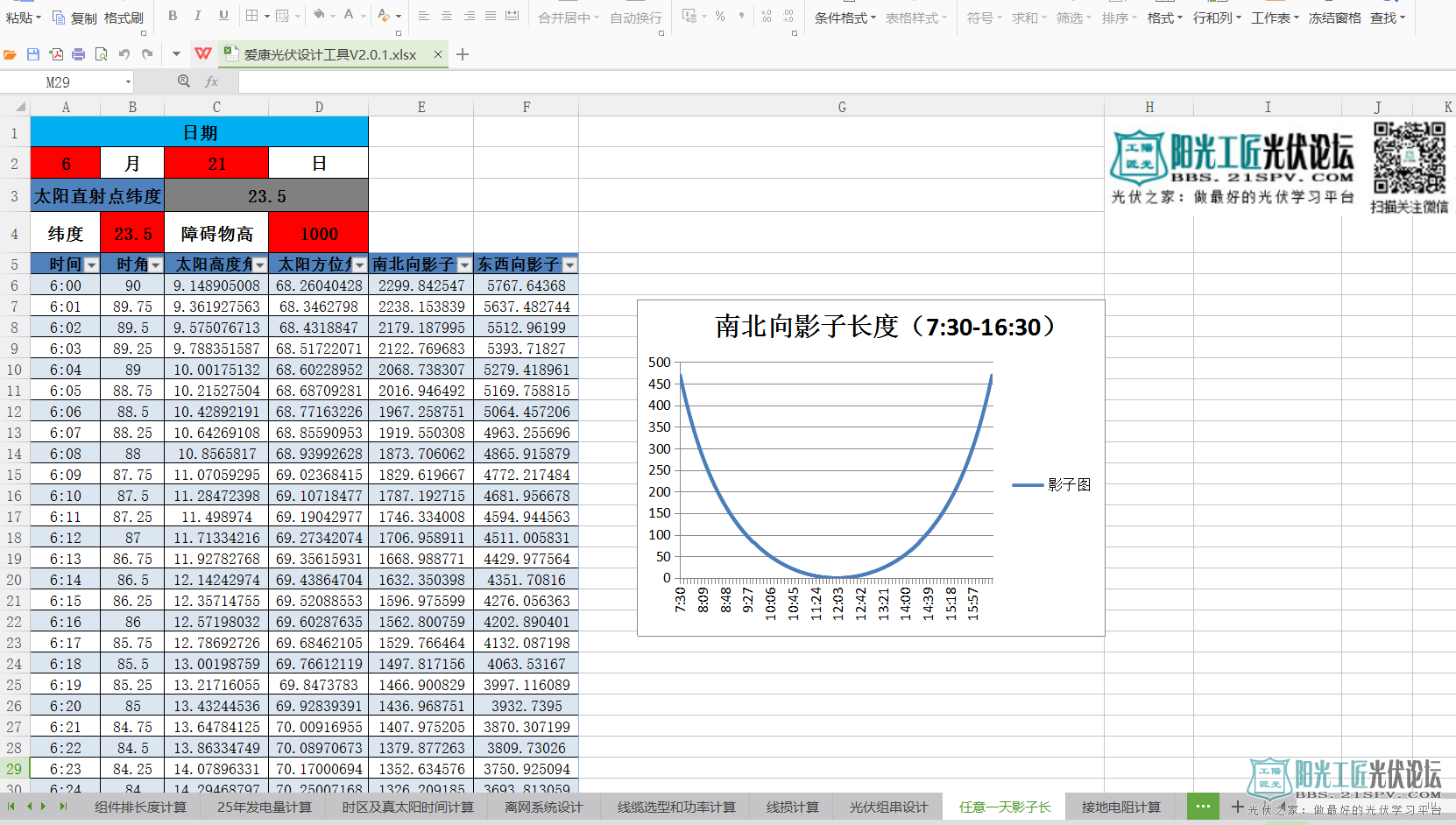Close the 爱康光伏设计工具V2.0.1.xlsx tab

pyautogui.click(x=438, y=54)
